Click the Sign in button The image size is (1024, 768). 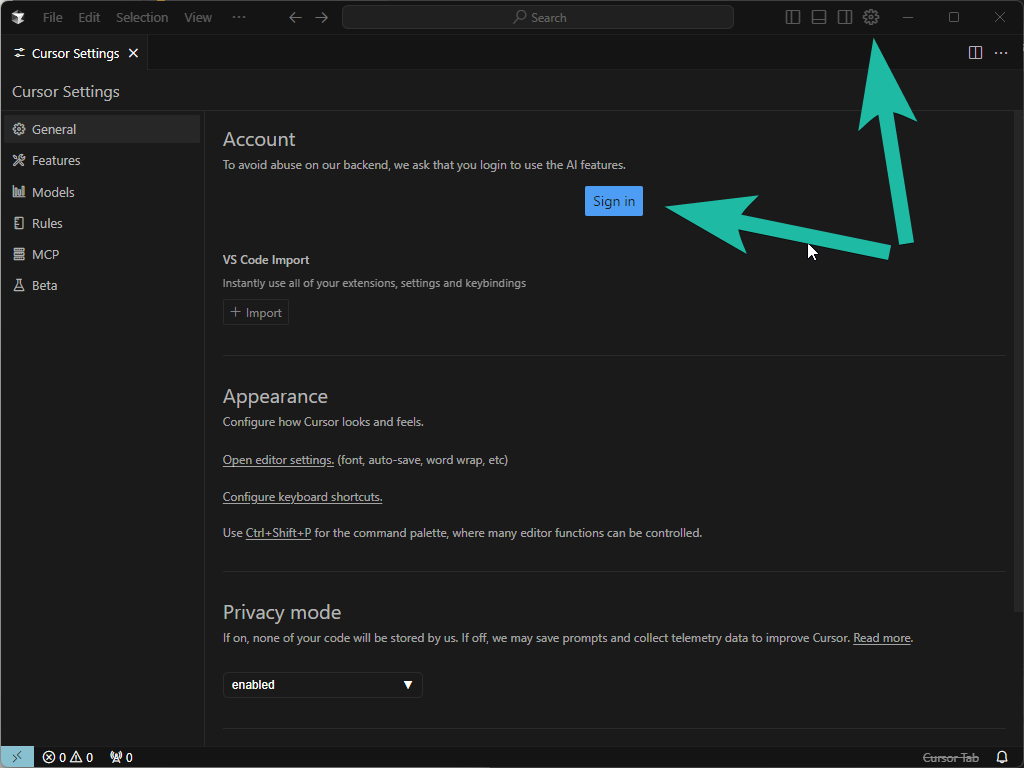click(614, 201)
